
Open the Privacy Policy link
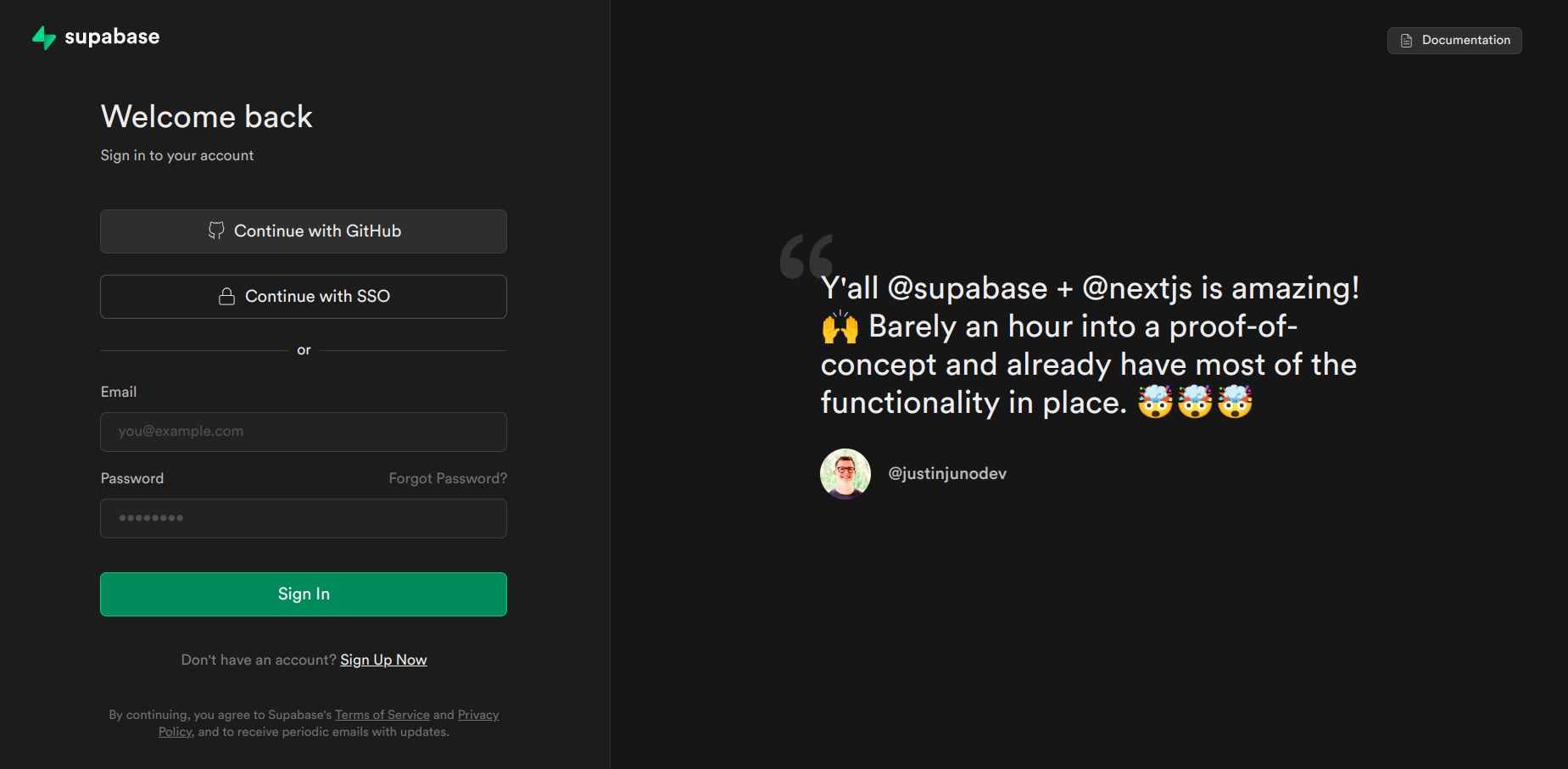coord(478,715)
